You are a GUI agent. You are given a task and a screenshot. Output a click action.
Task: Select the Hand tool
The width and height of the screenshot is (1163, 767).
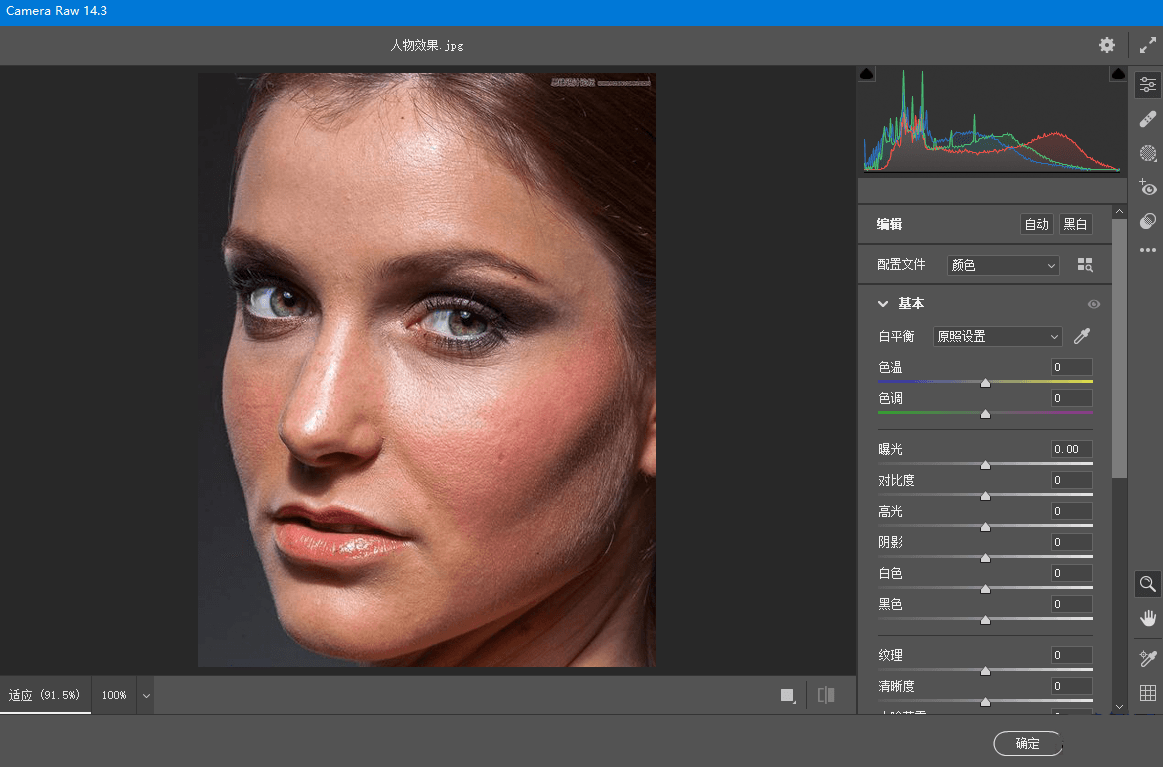[x=1147, y=617]
